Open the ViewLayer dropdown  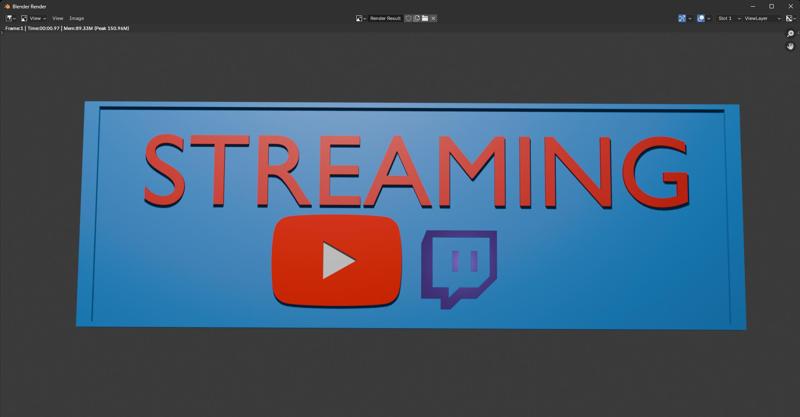762,18
